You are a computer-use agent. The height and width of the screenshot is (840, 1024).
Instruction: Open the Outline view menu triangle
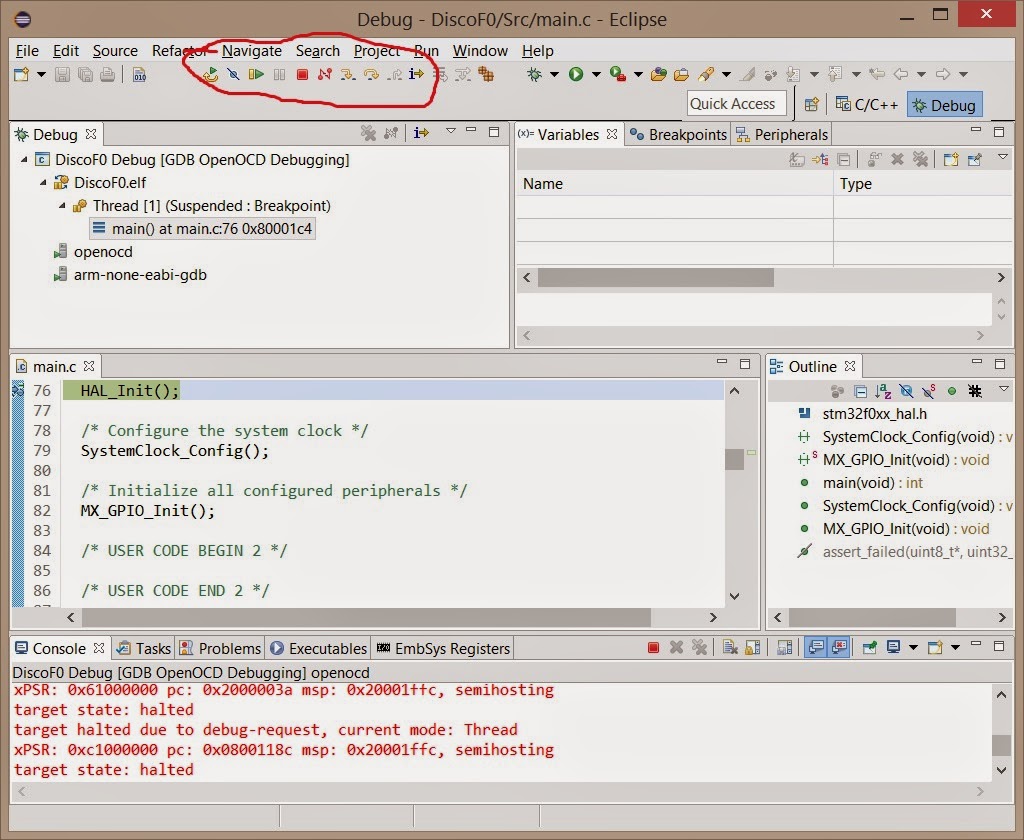(1004, 389)
